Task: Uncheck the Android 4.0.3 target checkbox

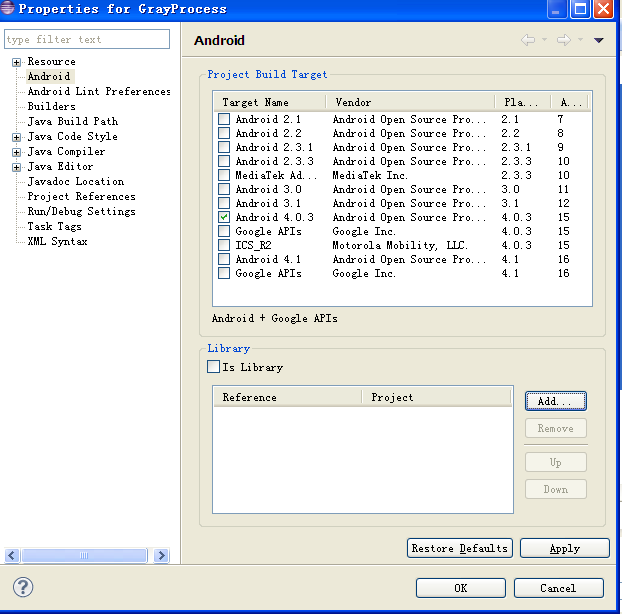Action: point(224,217)
